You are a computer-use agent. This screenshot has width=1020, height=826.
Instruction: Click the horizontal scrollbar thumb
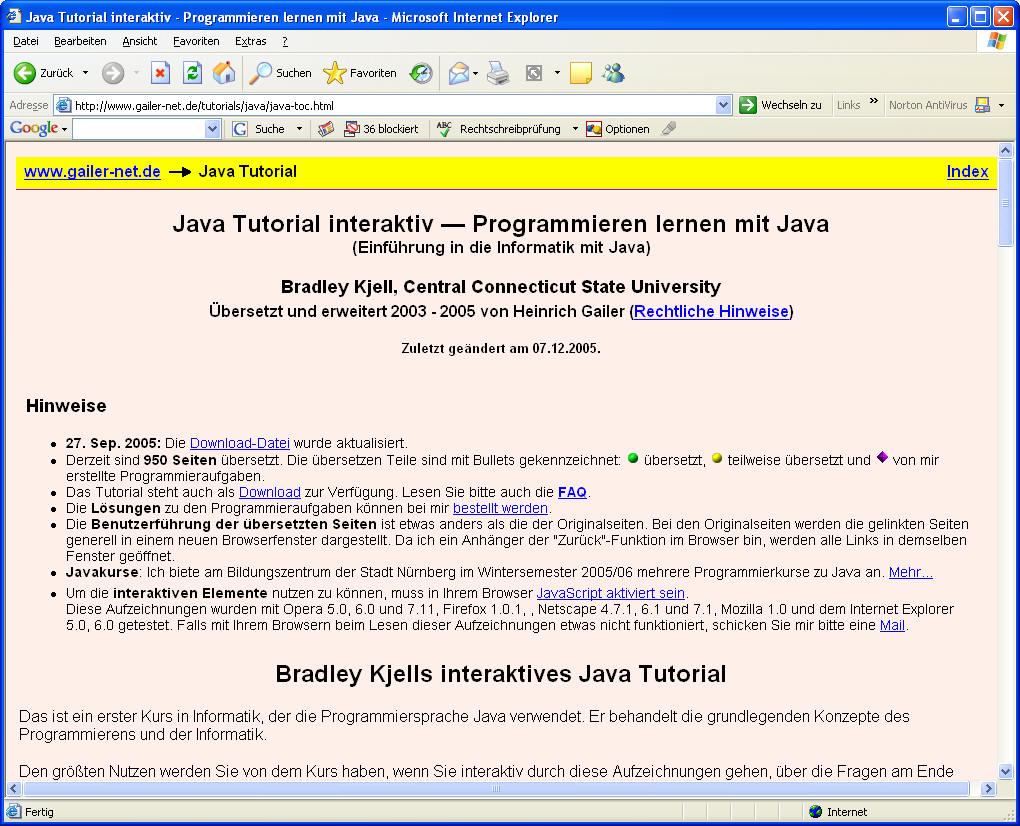point(494,789)
